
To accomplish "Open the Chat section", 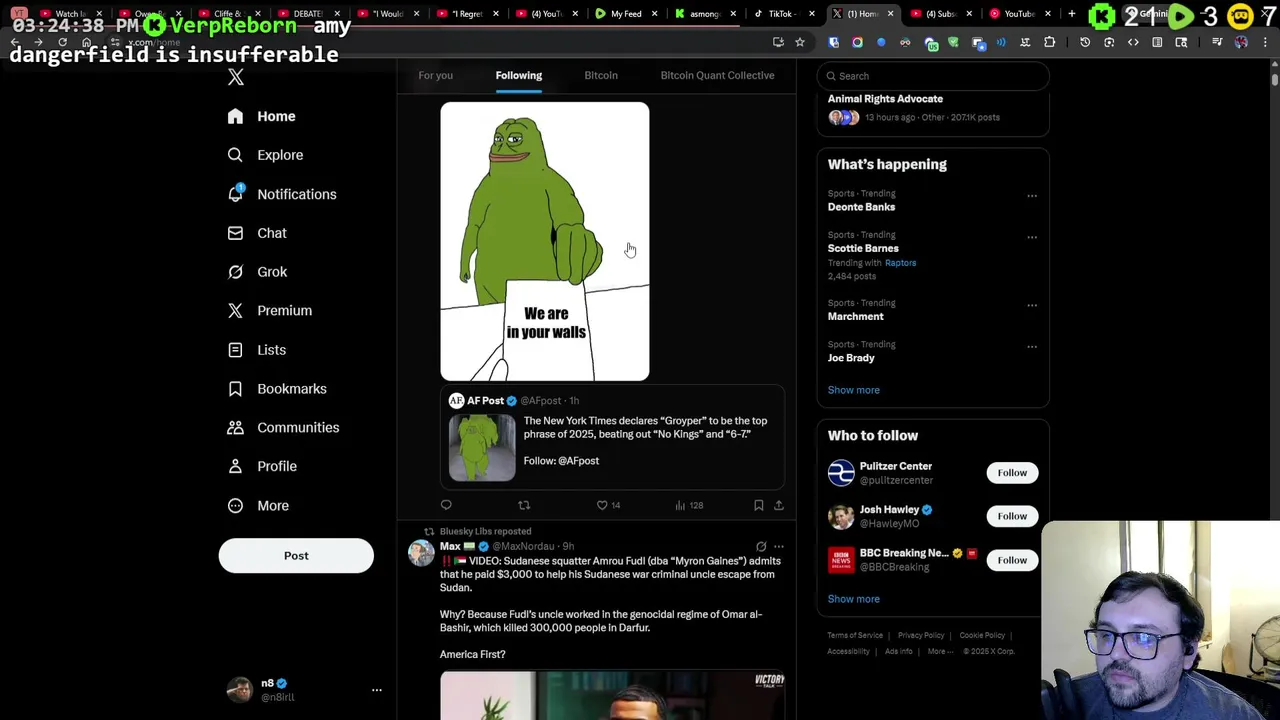I will click(x=257, y=233).
